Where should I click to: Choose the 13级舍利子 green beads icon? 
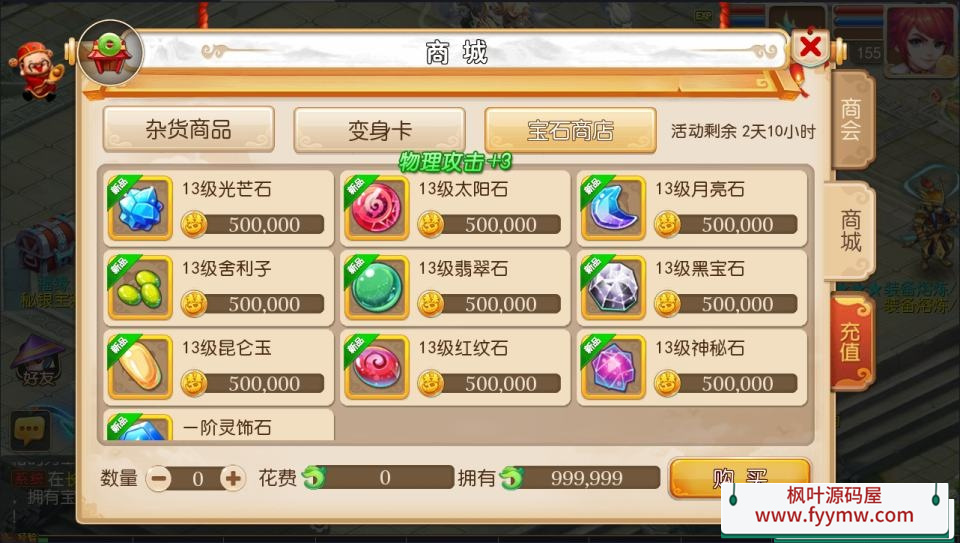click(140, 288)
